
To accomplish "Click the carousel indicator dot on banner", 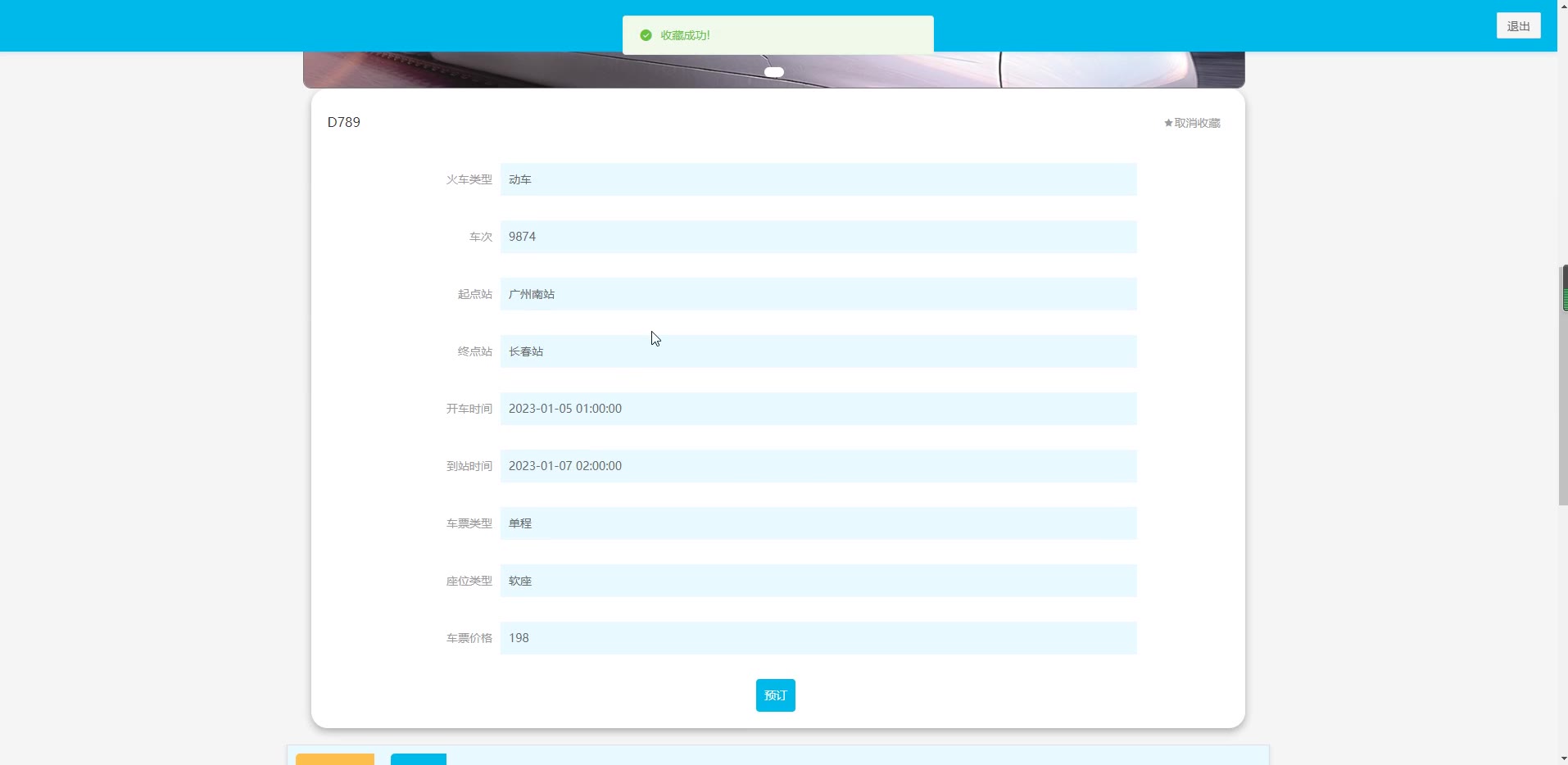I will (x=774, y=72).
